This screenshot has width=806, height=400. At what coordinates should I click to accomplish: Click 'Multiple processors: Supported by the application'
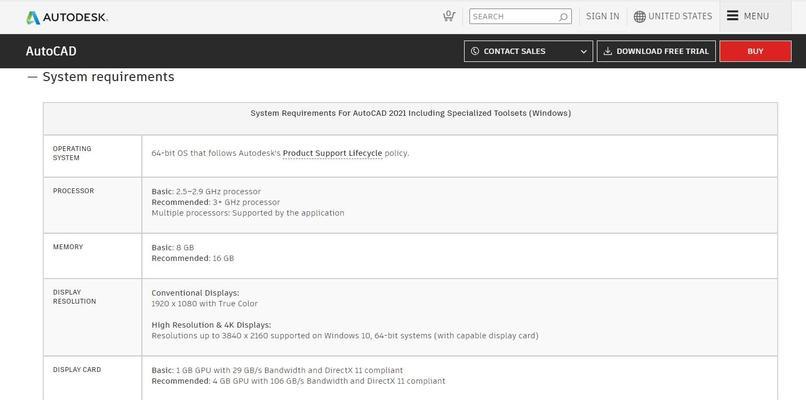[248, 213]
